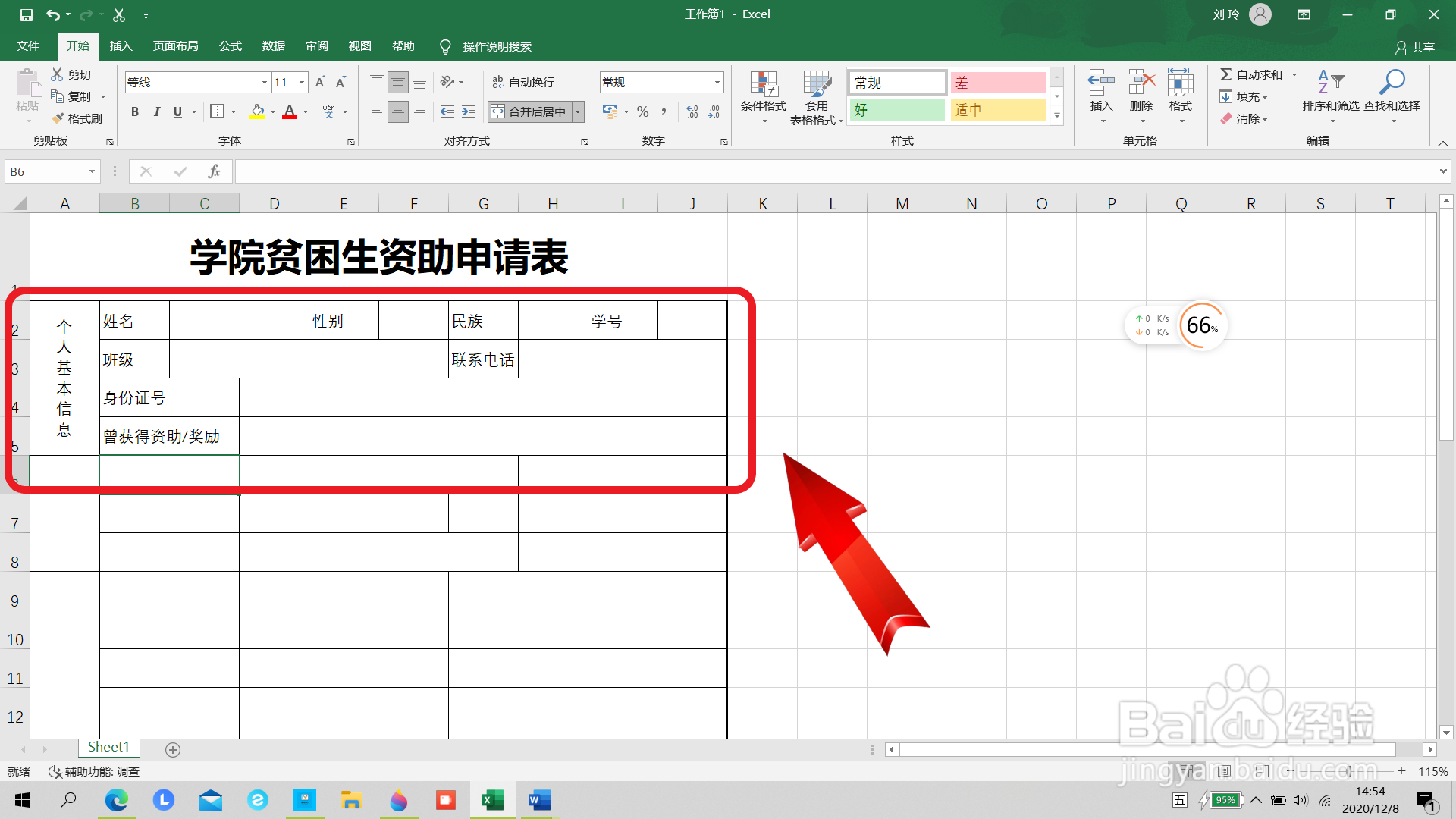Open Merge and Center dropdown arrow
This screenshot has height=819, width=1456.
point(579,111)
